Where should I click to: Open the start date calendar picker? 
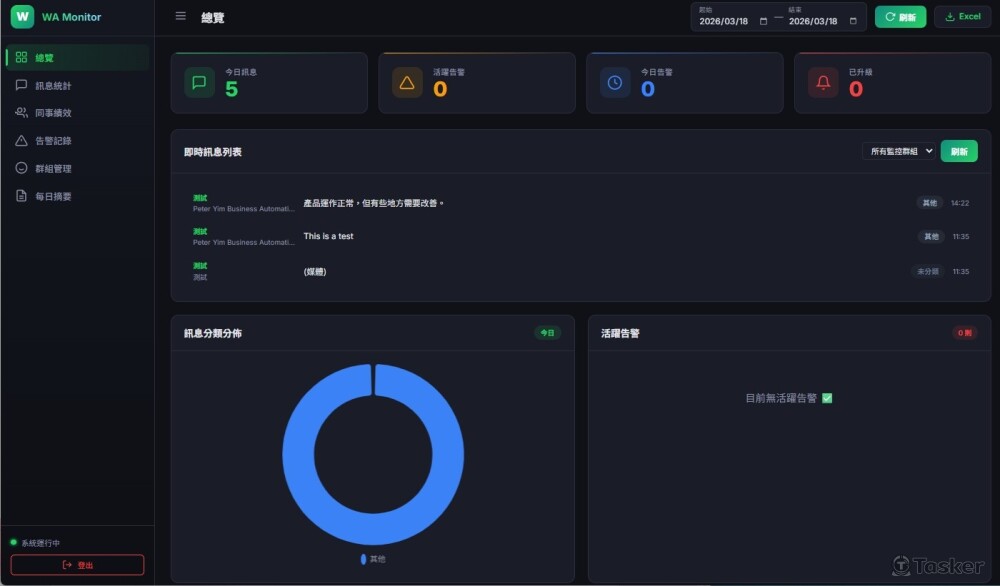(x=764, y=21)
